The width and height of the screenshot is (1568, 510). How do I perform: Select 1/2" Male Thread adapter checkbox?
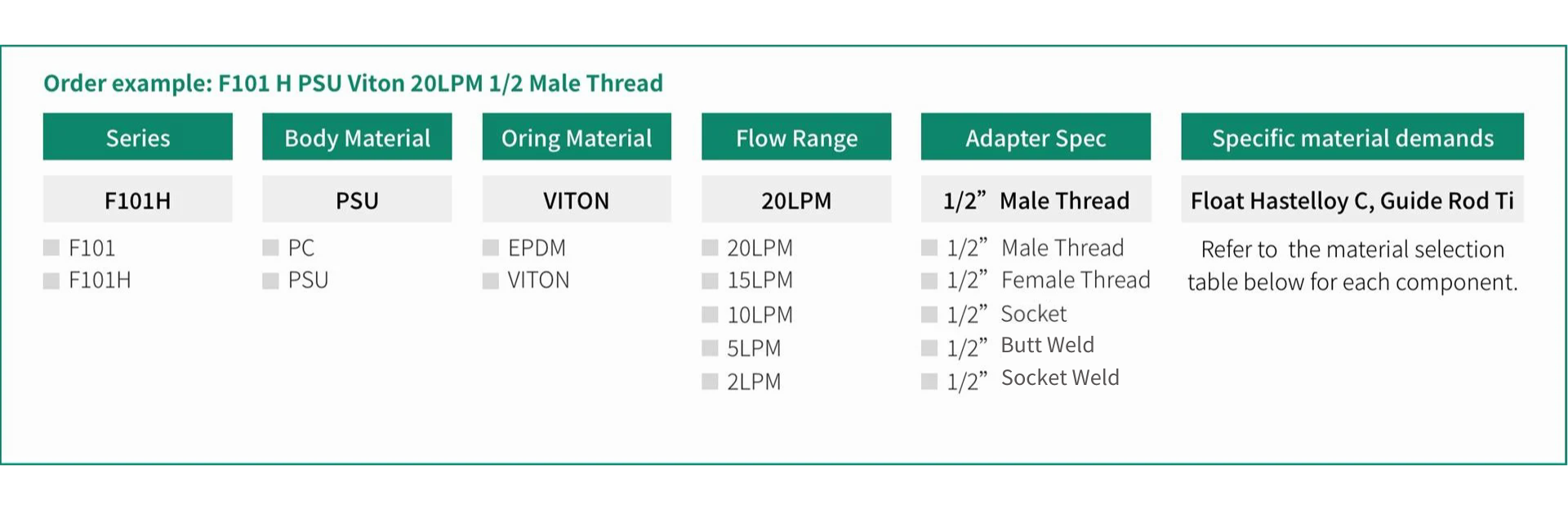click(x=929, y=248)
